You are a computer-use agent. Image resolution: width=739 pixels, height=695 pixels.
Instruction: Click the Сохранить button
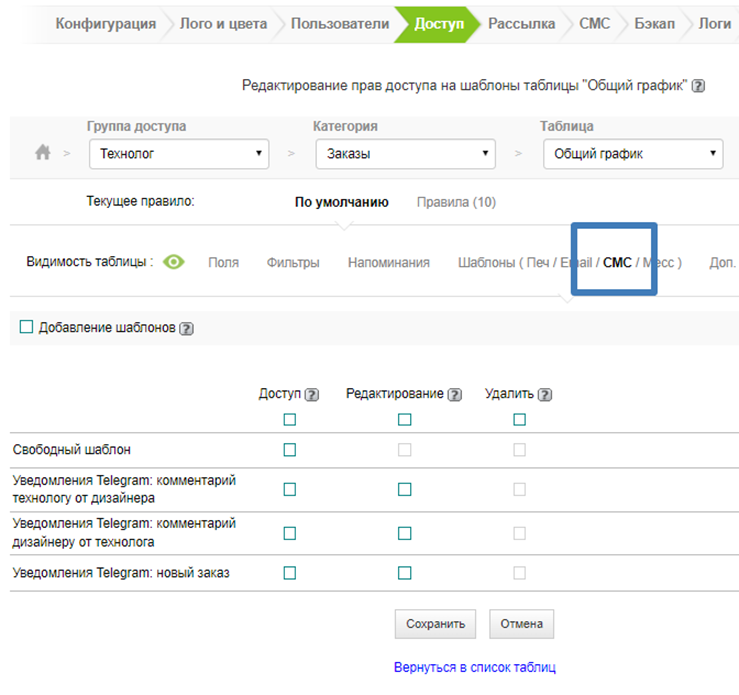435,624
